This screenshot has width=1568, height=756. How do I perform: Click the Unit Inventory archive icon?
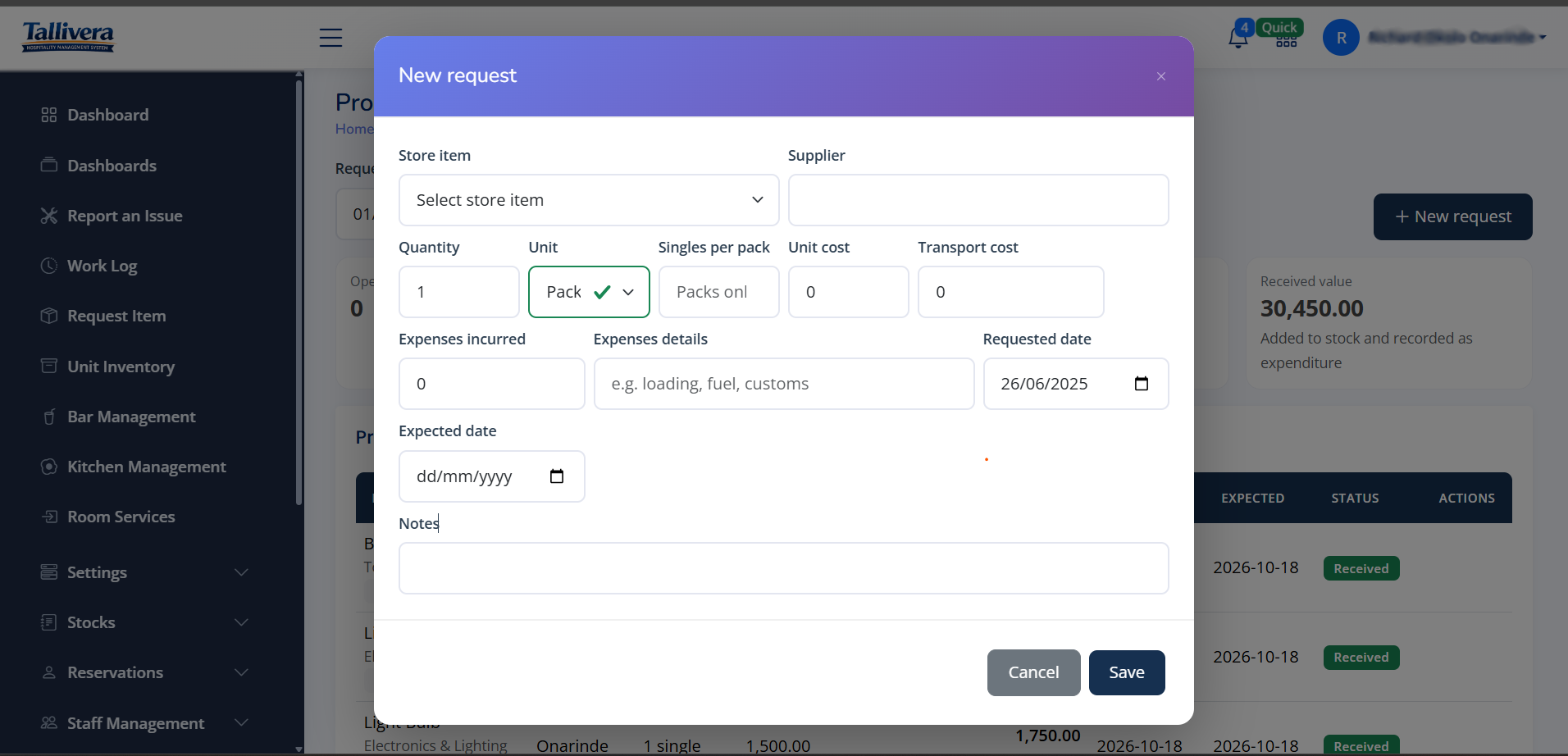click(49, 366)
